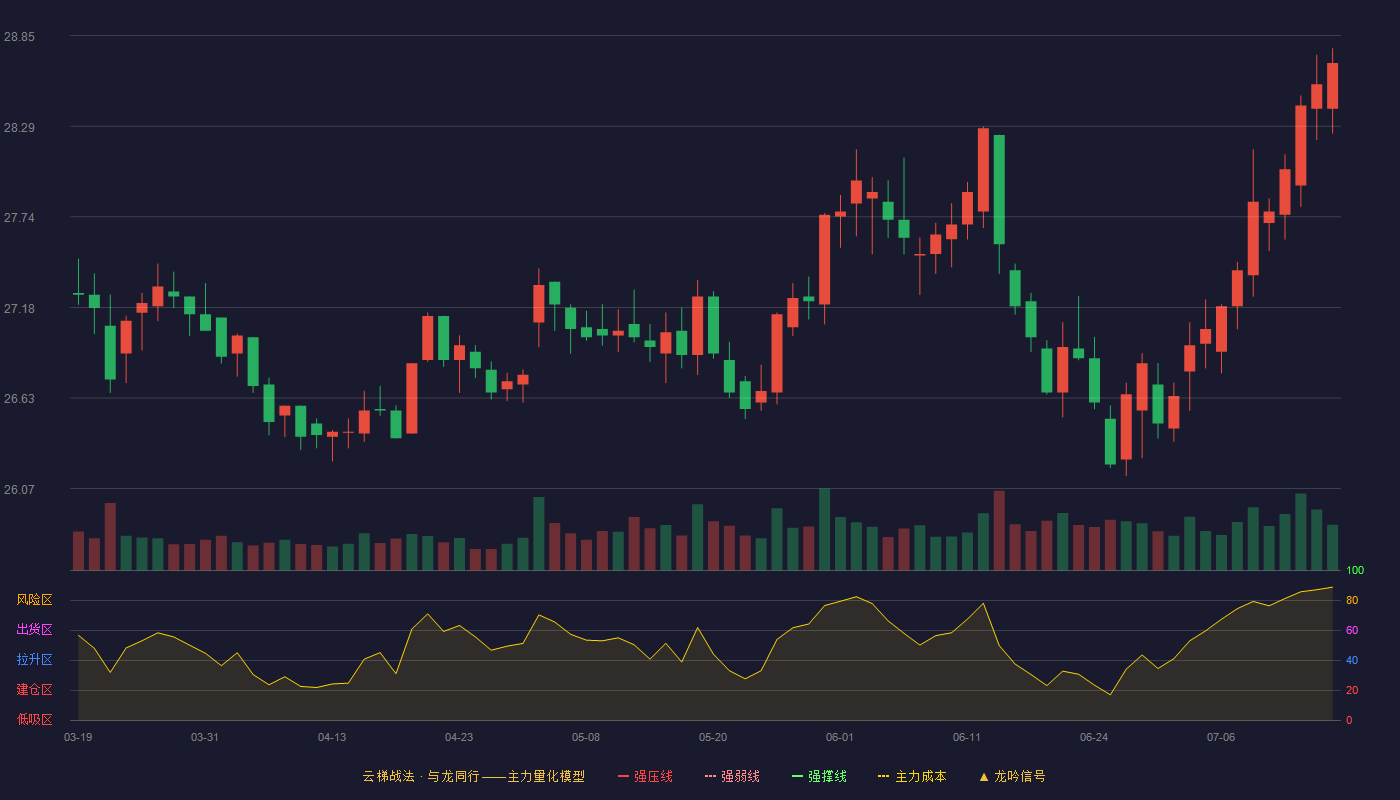The image size is (1400, 800).
Task: Select the 05-20 date label
Action: pos(713,737)
